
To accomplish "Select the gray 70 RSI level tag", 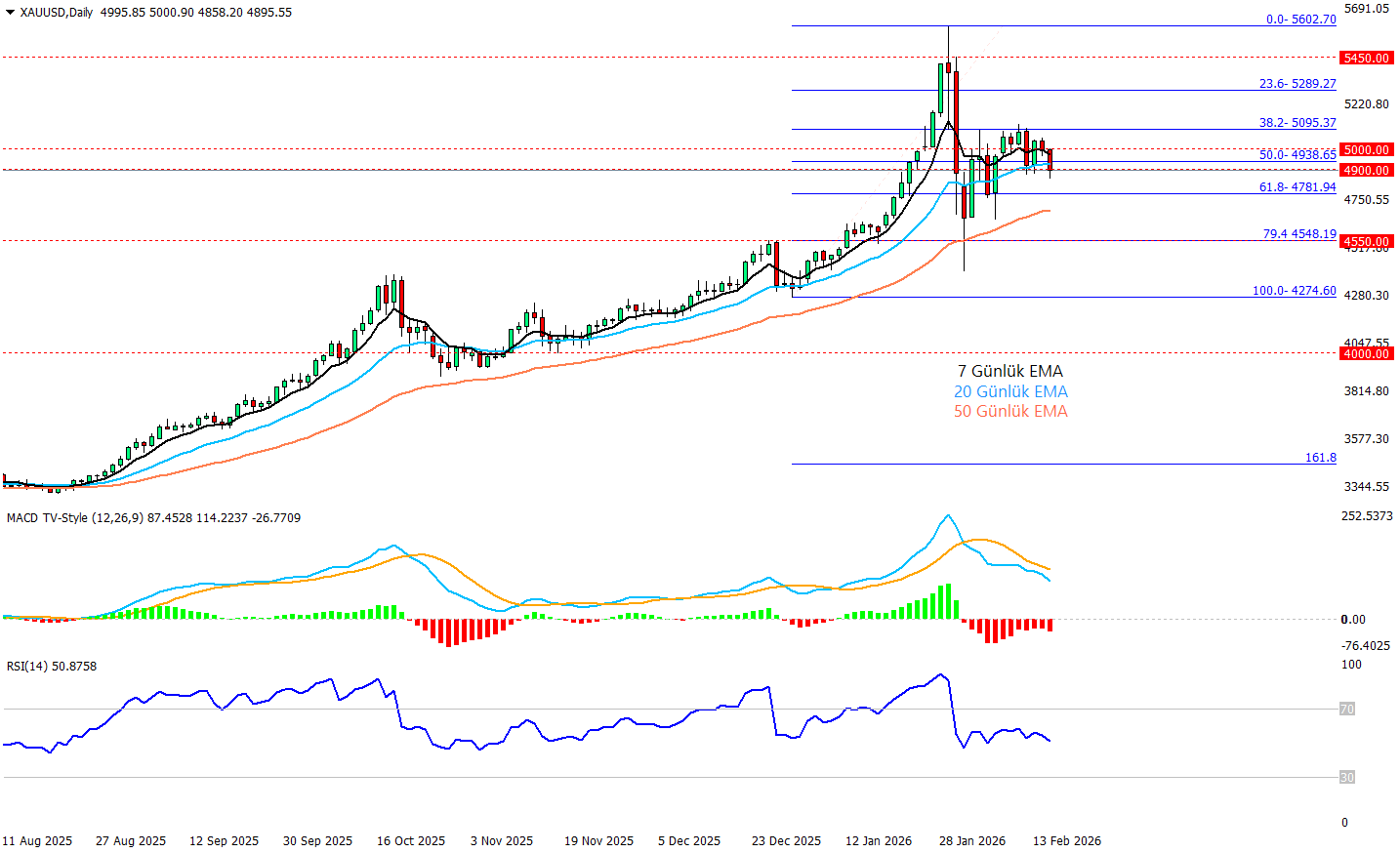I will pyautogui.click(x=1346, y=710).
